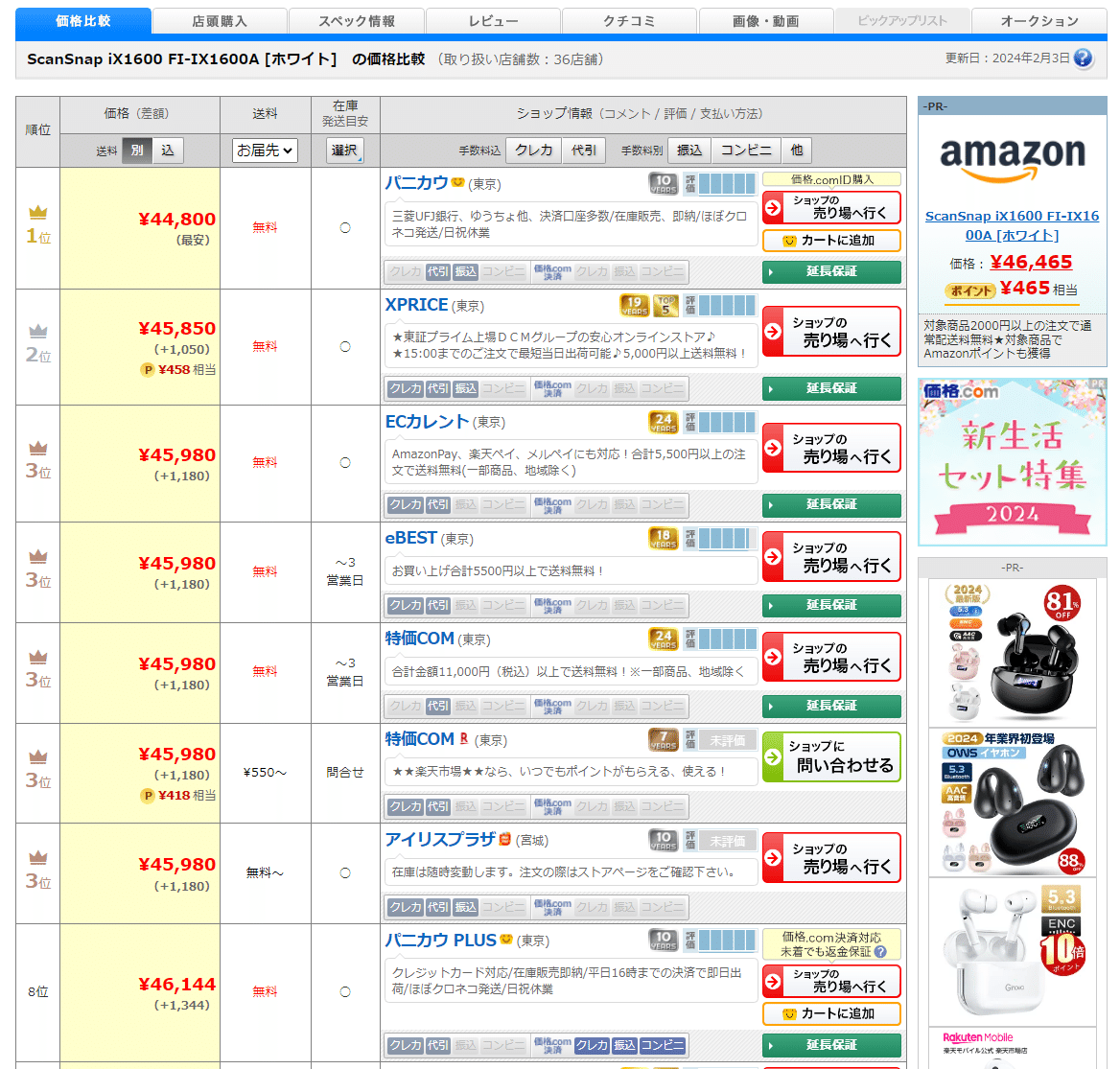The height and width of the screenshot is (1069, 1120).
Task: Open the クチコミ tab
Action: click(x=629, y=21)
